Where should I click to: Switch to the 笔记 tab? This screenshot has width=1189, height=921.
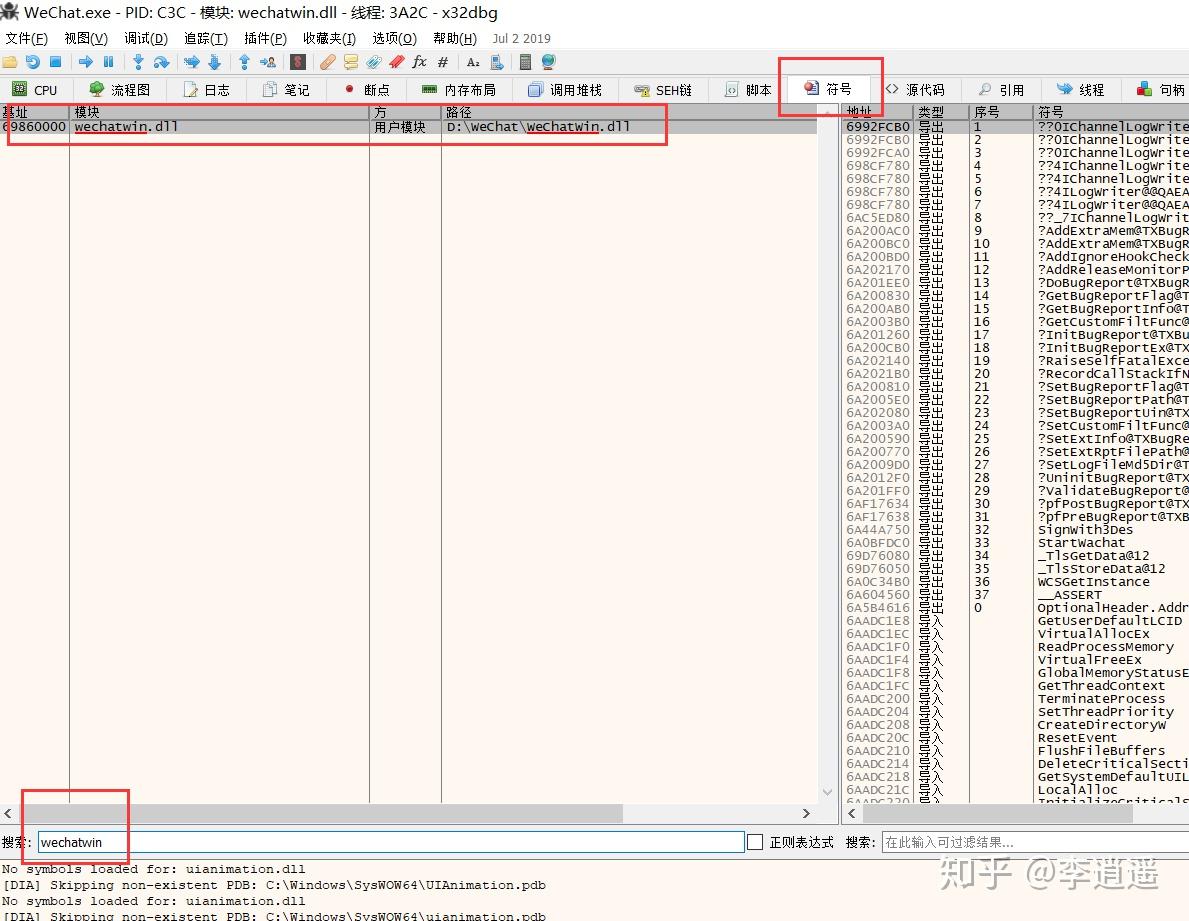point(286,89)
